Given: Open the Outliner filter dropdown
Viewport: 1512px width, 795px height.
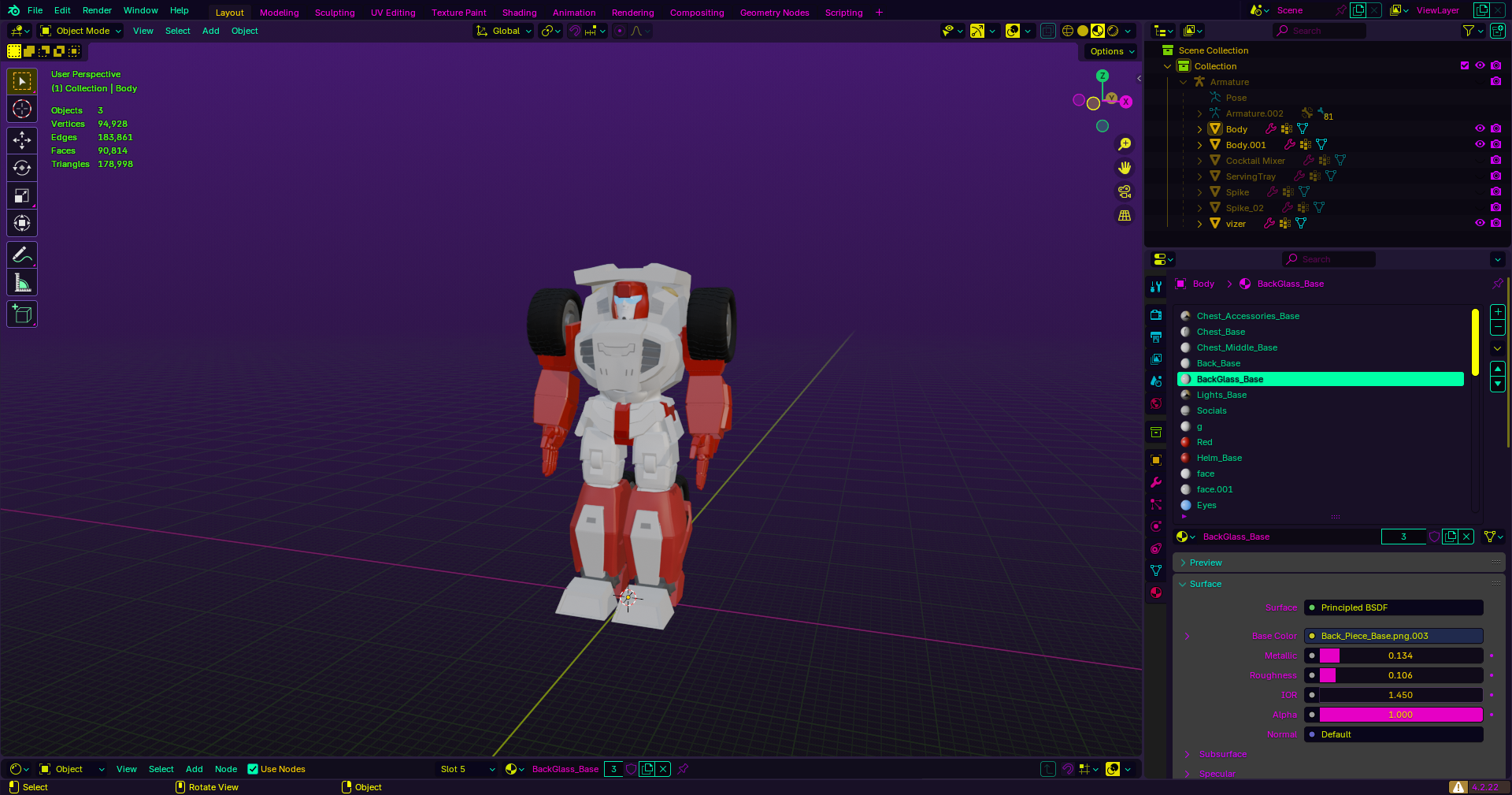Looking at the screenshot, I should [1473, 31].
